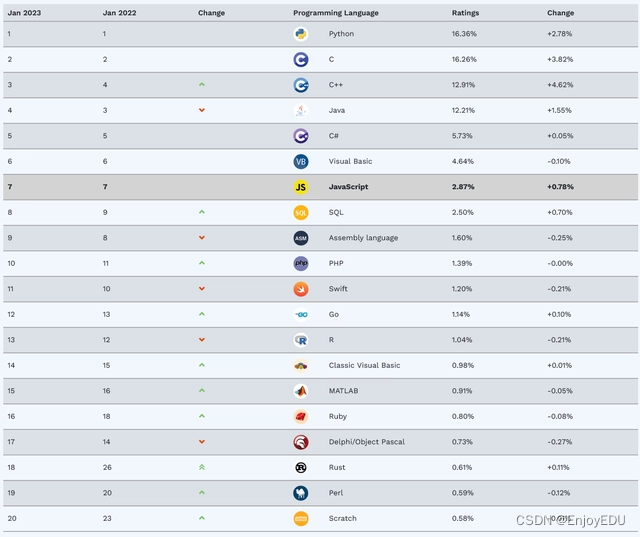Click the C++ language icon
The image size is (640, 537).
(x=301, y=85)
